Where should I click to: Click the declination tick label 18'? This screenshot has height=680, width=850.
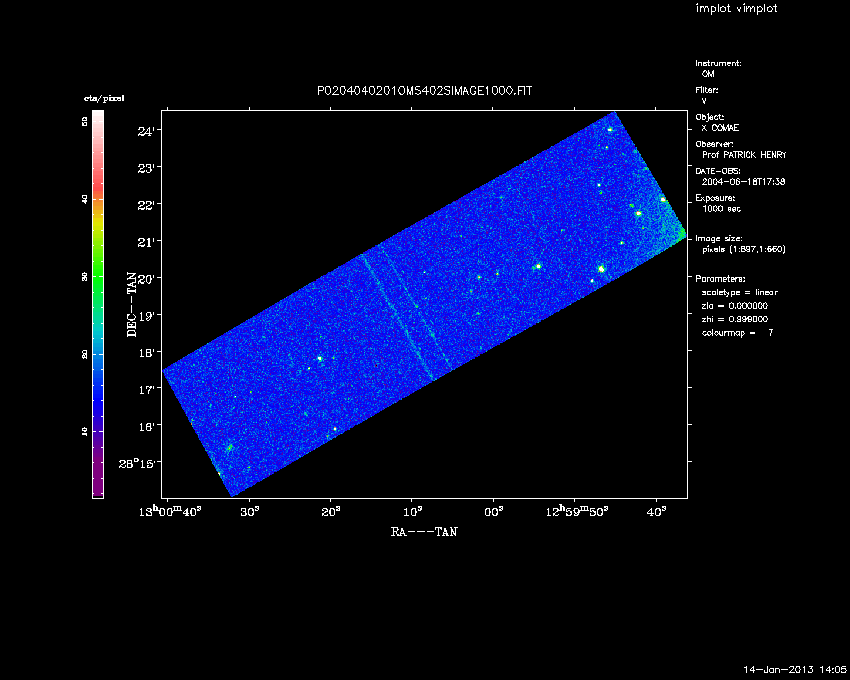point(146,352)
